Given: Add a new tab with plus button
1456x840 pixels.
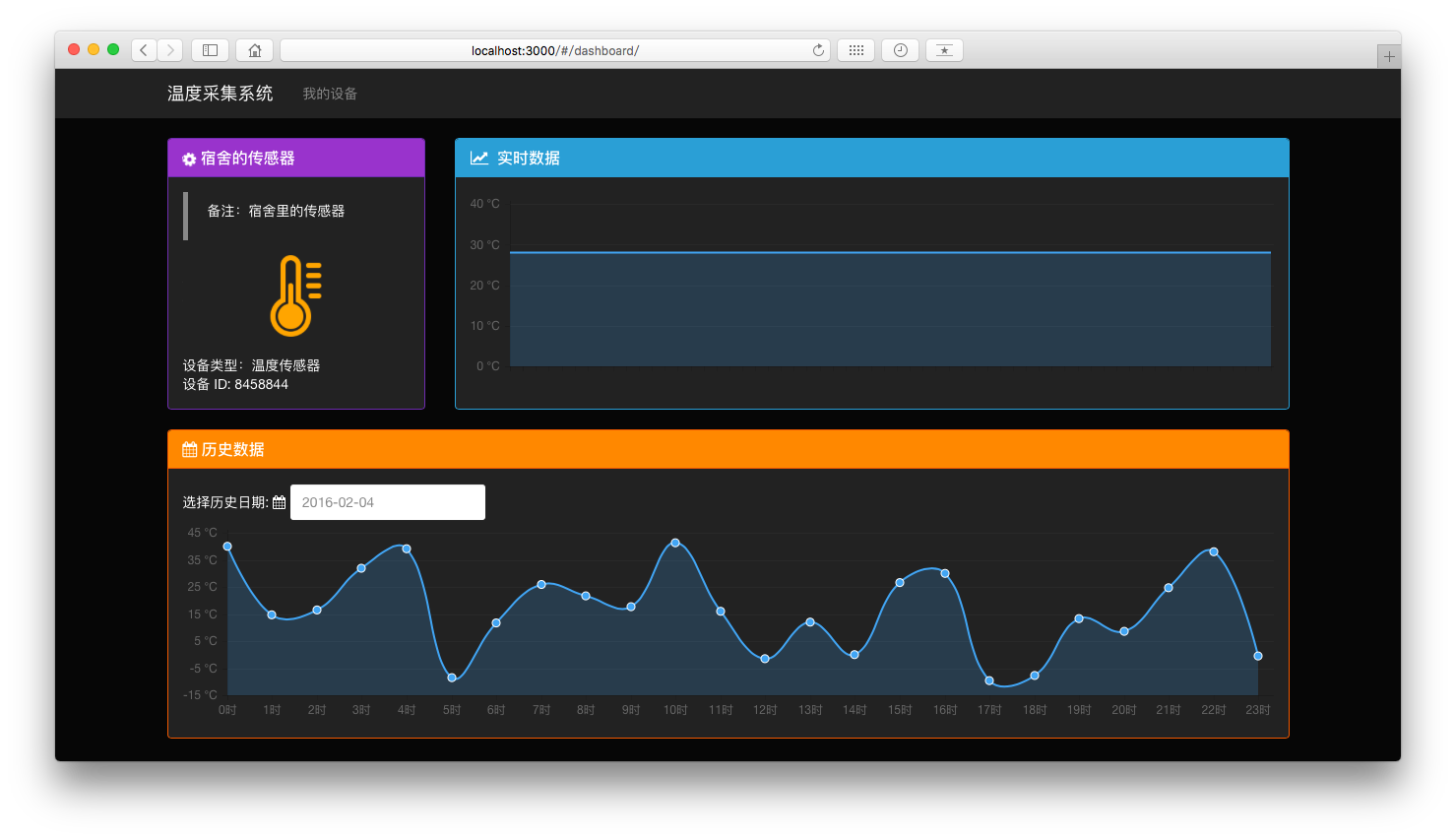Looking at the screenshot, I should click(1389, 56).
